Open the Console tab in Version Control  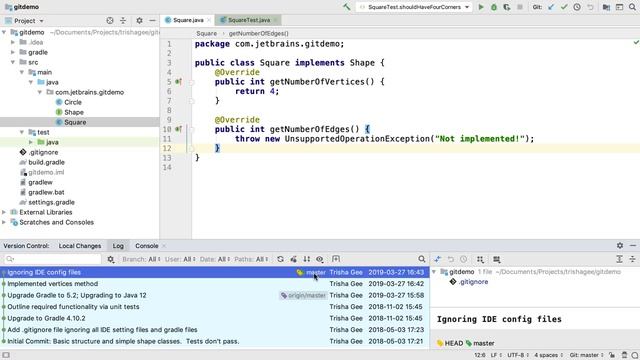click(147, 246)
